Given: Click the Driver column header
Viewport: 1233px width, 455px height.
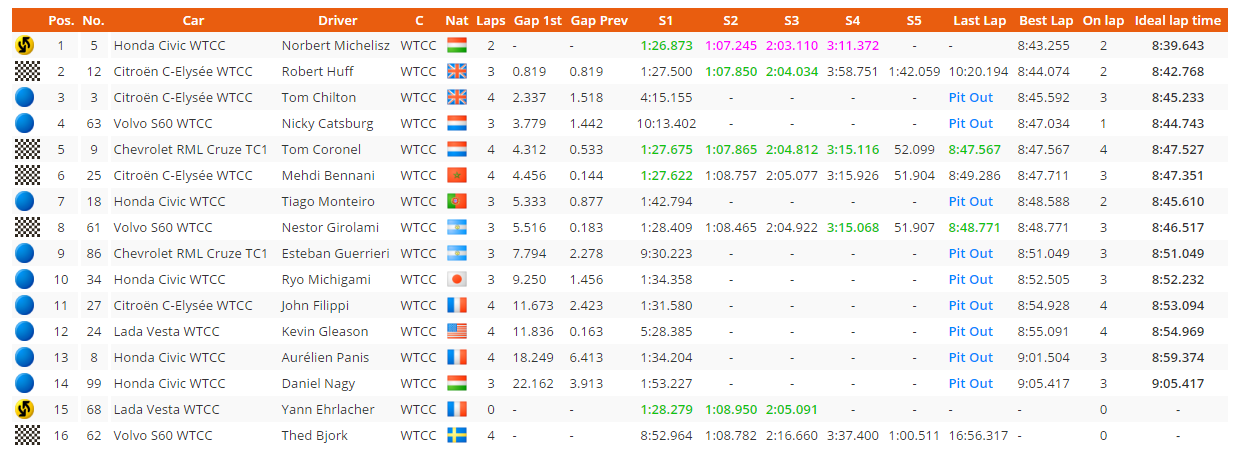Looking at the screenshot, I should (338, 21).
